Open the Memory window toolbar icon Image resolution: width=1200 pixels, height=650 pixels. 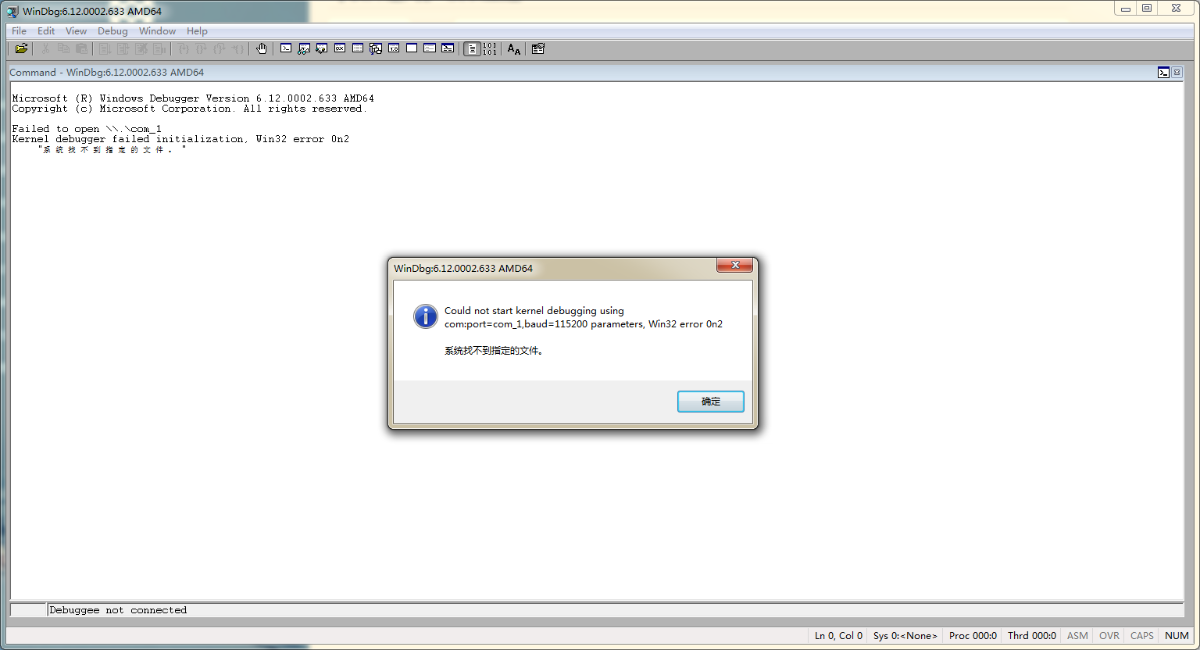coord(358,48)
